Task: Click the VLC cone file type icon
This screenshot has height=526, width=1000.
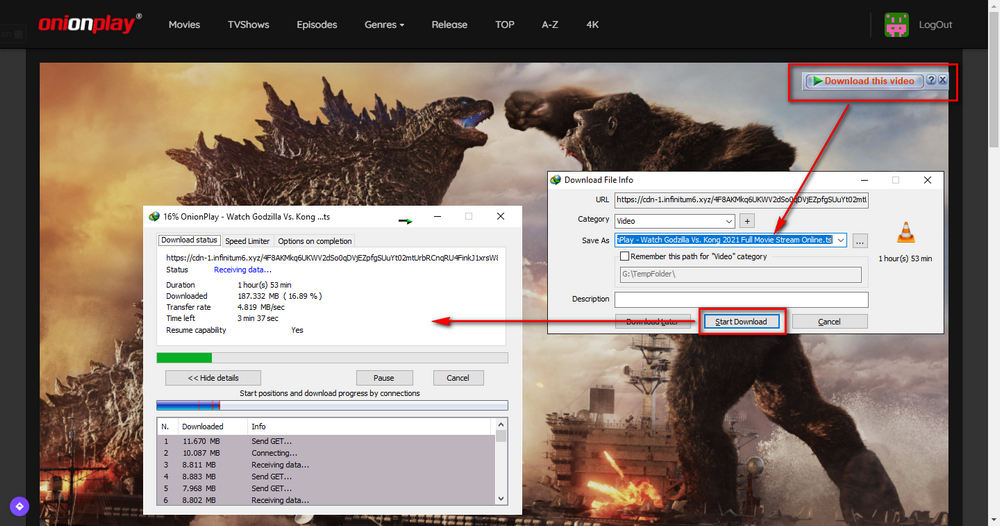Action: [906, 233]
